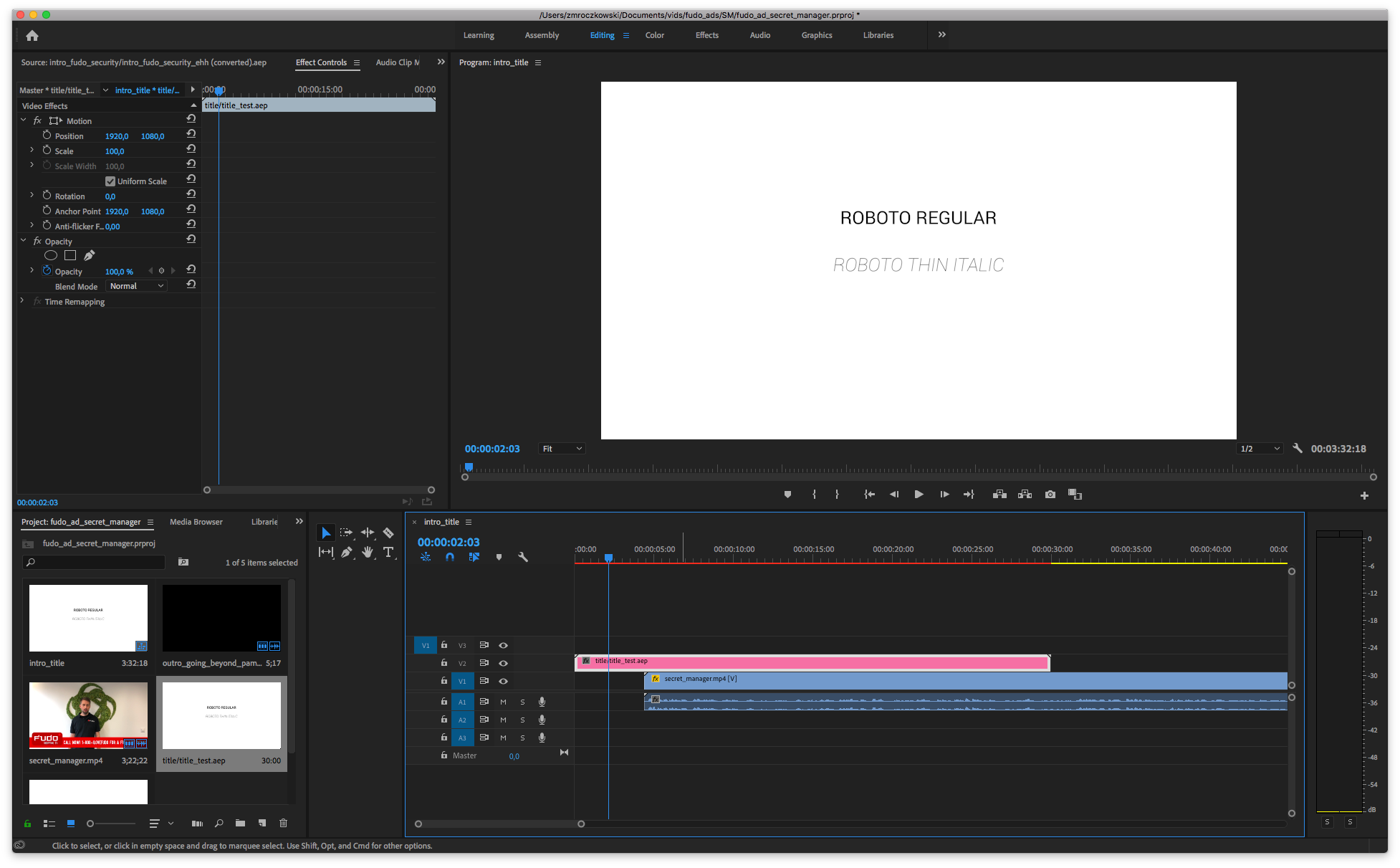Adjust the project thumbnail size slider
The image size is (1400, 868).
[91, 824]
